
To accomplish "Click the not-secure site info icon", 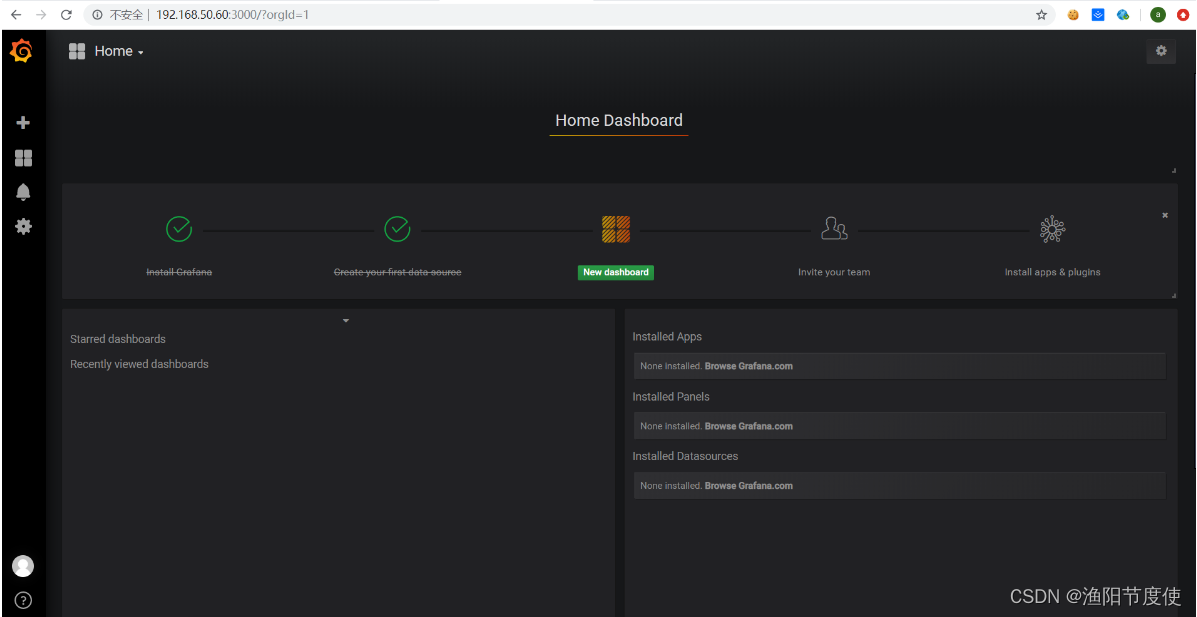I will point(98,15).
